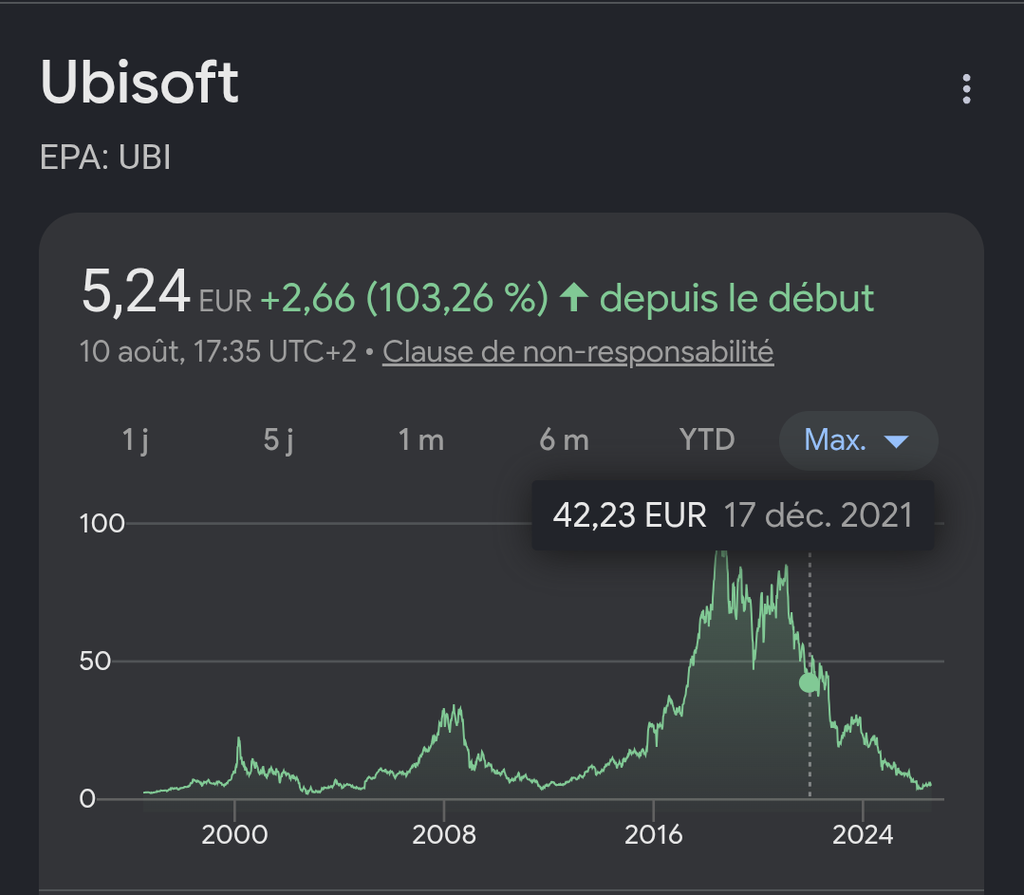Image resolution: width=1024 pixels, height=895 pixels.
Task: Click the EPA: UBI ticker label
Action: point(105,157)
